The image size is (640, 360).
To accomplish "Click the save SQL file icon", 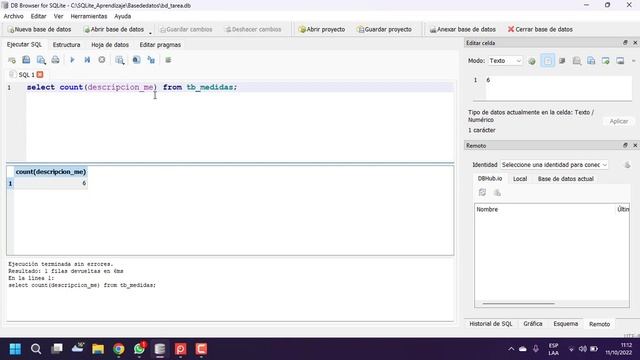I will (26, 60).
